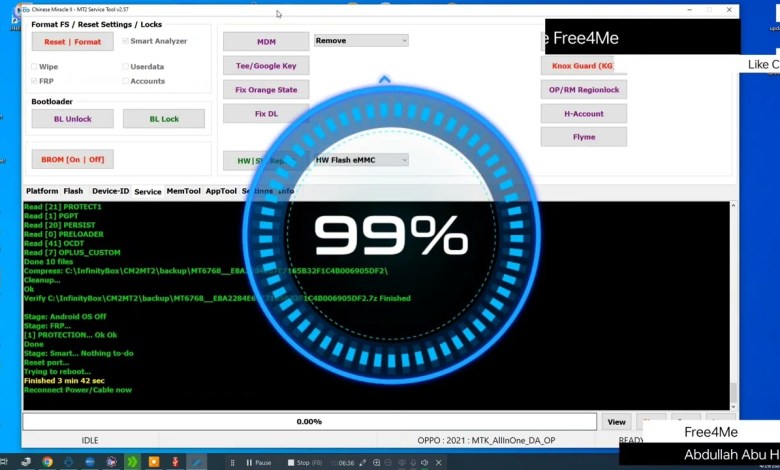780x470 pixels.
Task: Open the MemTool tab
Action: pos(184,191)
